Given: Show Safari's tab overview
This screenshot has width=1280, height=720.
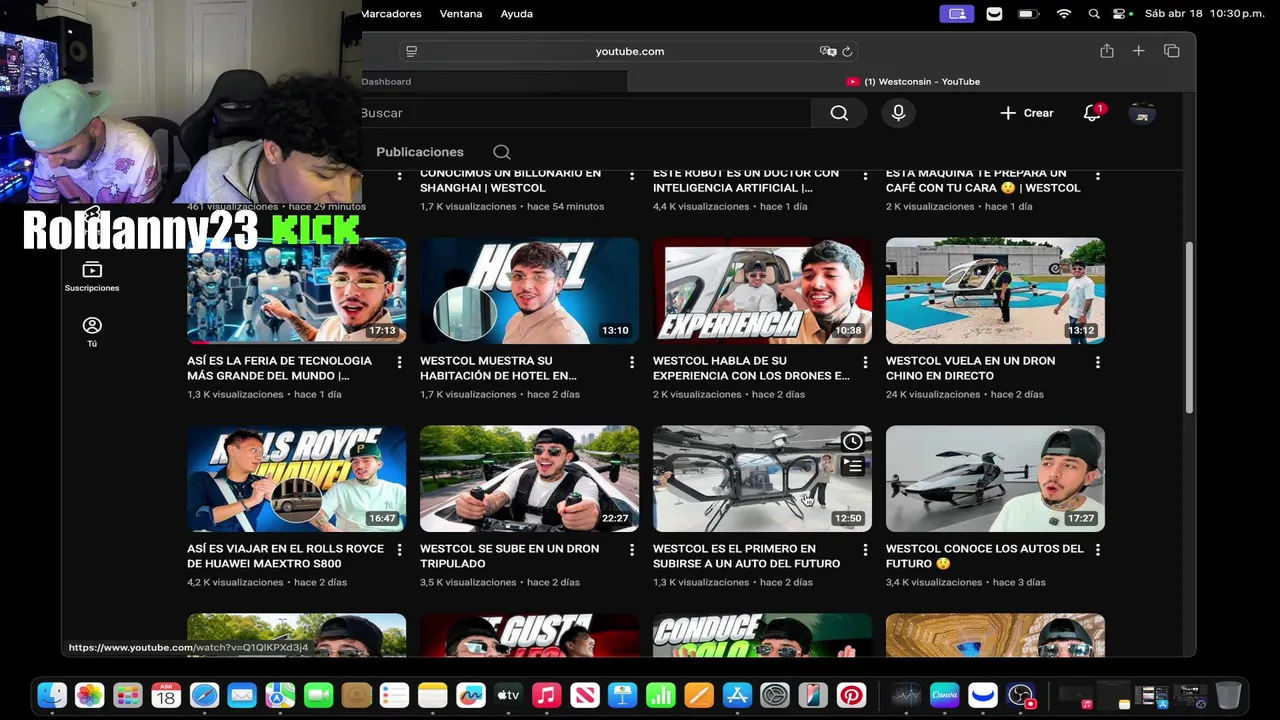Looking at the screenshot, I should pos(1172,51).
